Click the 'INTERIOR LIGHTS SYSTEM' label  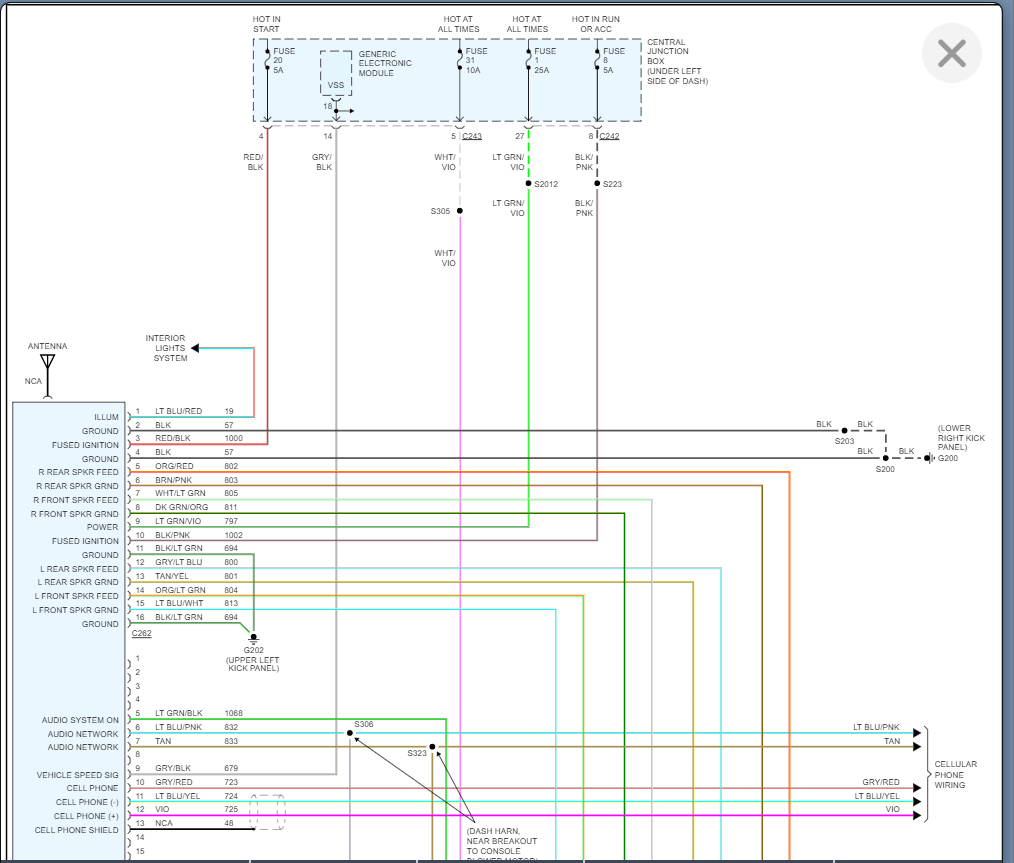click(x=166, y=348)
